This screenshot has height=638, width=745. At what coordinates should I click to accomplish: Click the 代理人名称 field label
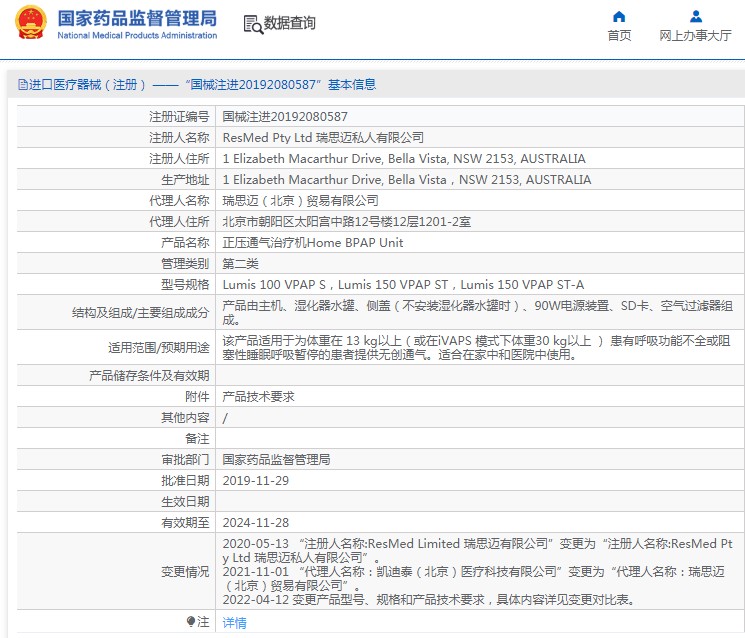click(179, 200)
